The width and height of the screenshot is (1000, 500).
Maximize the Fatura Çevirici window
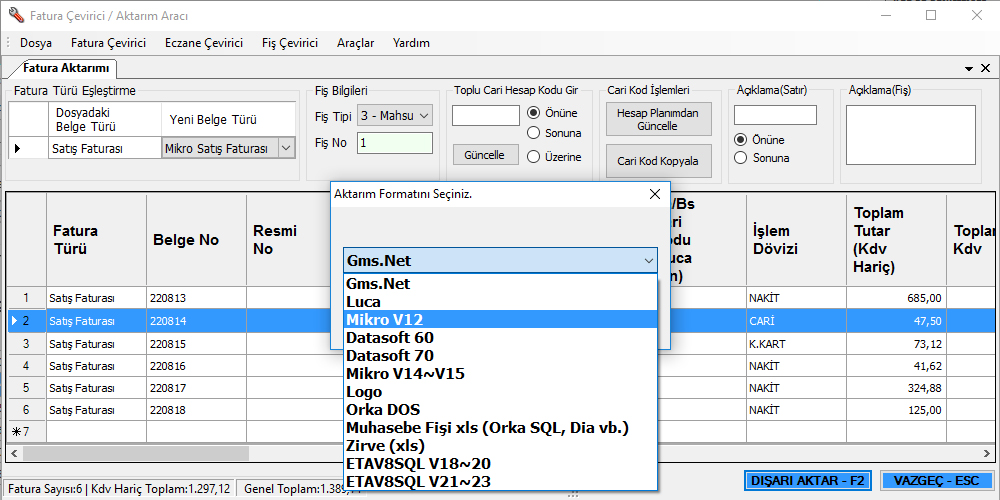(931, 15)
